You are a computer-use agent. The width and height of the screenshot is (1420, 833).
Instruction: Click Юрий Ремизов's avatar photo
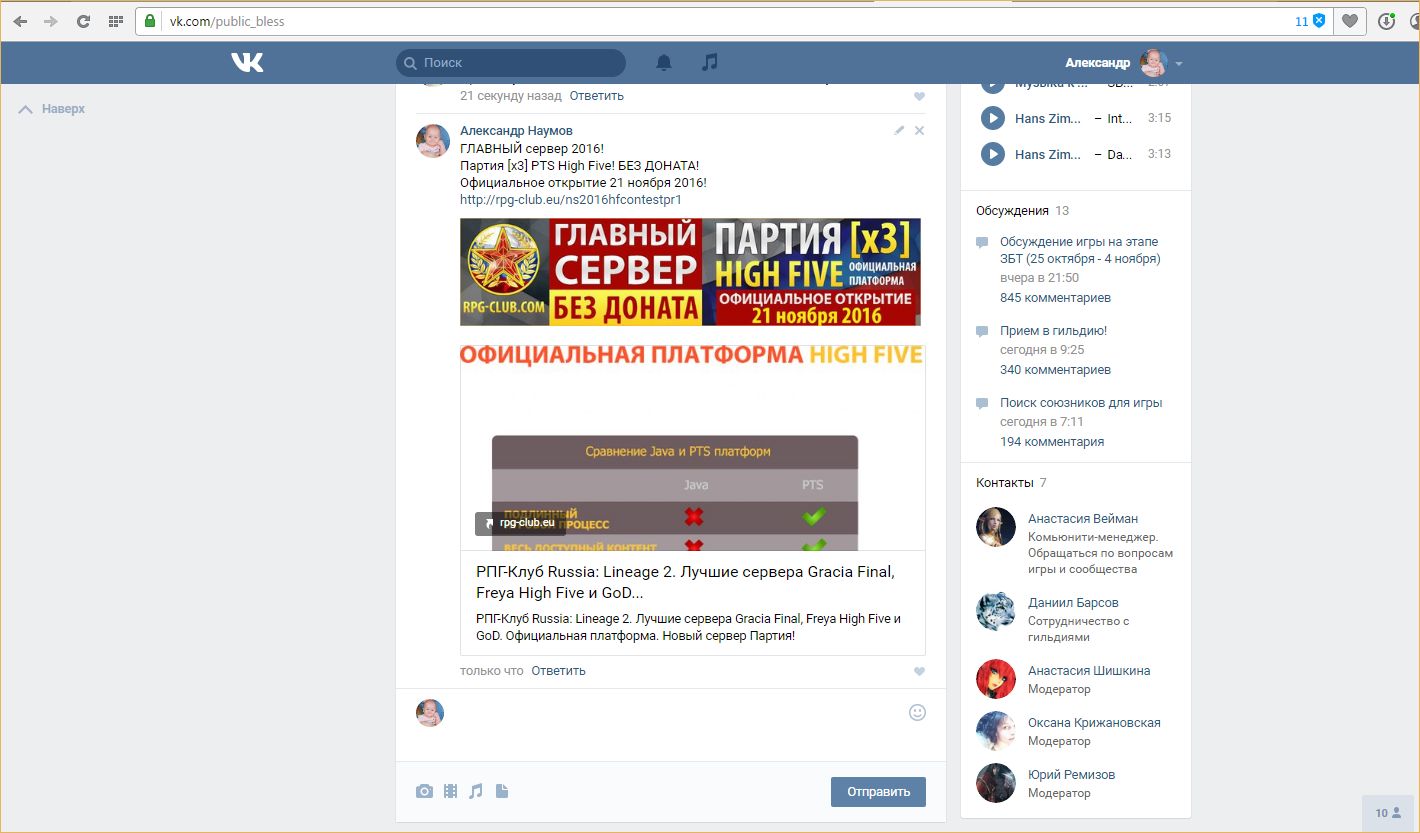pyautogui.click(x=996, y=783)
